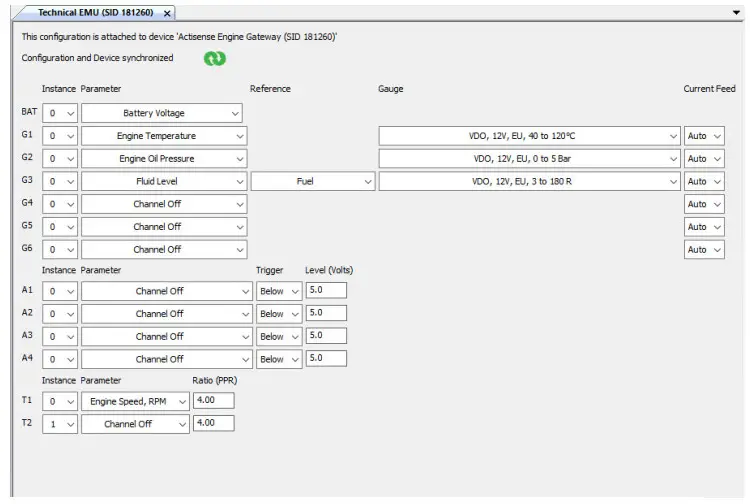Viewport: 750px width, 504px height.
Task: Click the 'Ratio (PPR)' column header
Action: [x=215, y=381]
